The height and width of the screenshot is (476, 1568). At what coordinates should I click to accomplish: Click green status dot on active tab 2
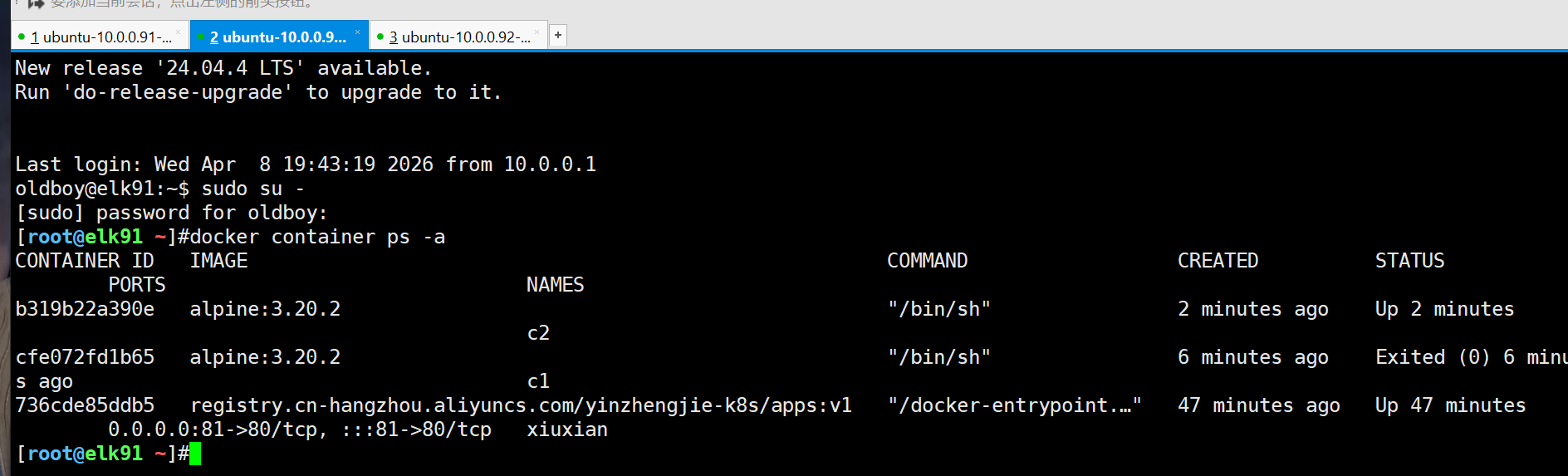pyautogui.click(x=201, y=37)
